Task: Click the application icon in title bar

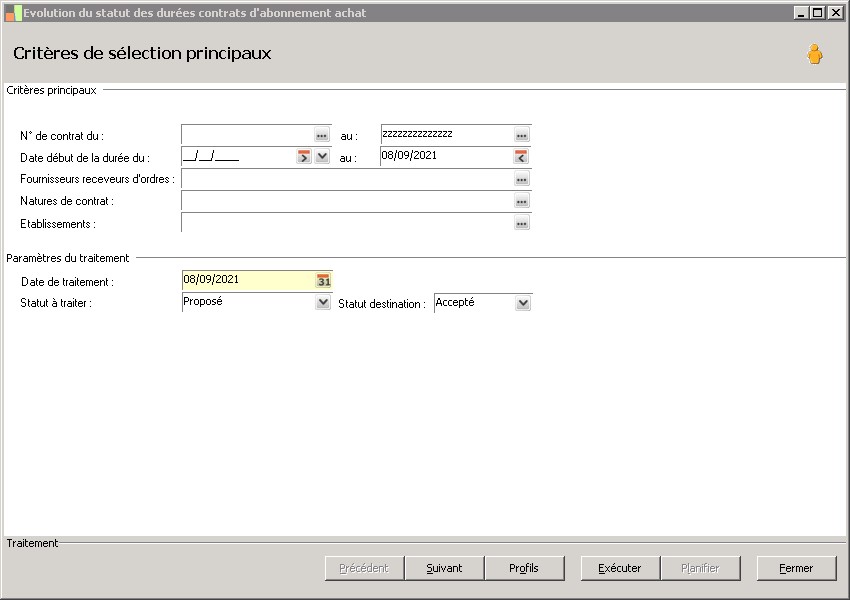Action: pyautogui.click(x=13, y=14)
